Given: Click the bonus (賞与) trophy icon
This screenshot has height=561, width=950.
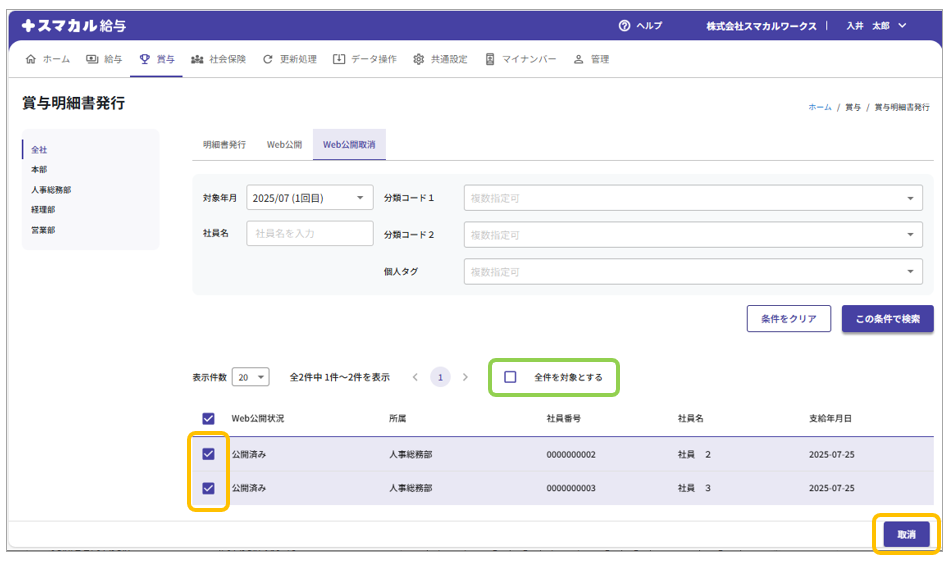Looking at the screenshot, I should click(145, 59).
